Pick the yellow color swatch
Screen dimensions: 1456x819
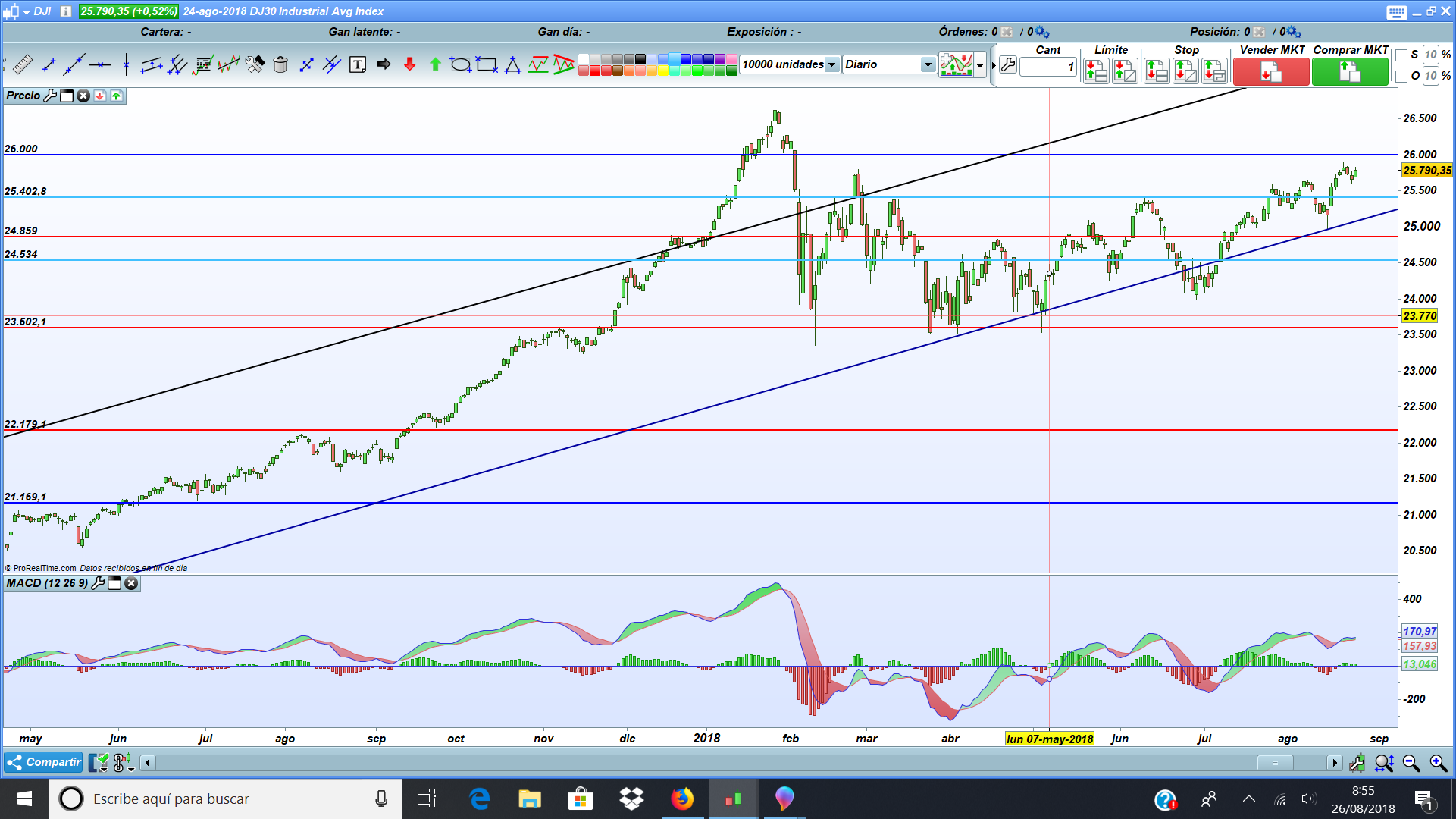tap(663, 71)
